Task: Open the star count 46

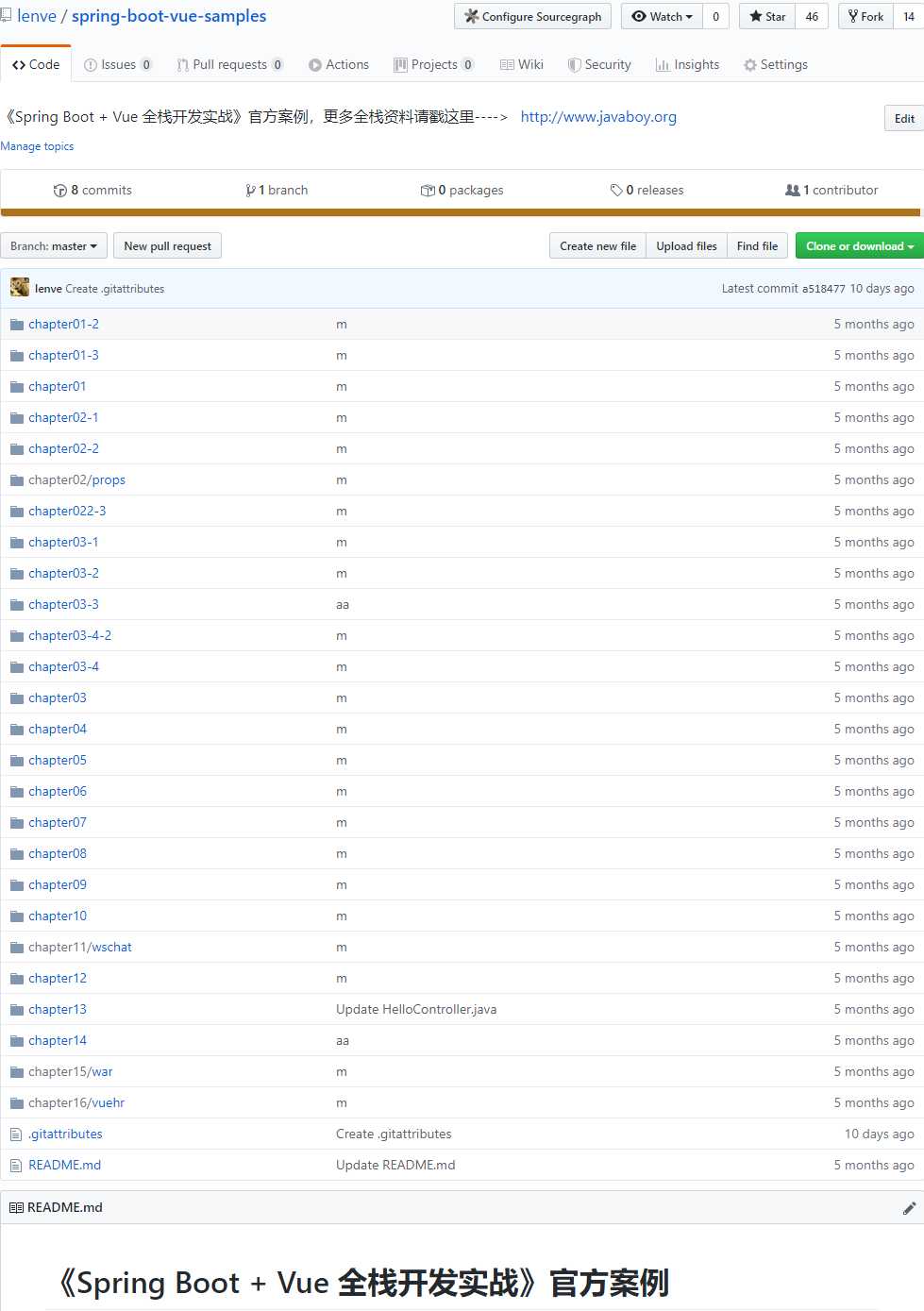Action: pos(812,16)
